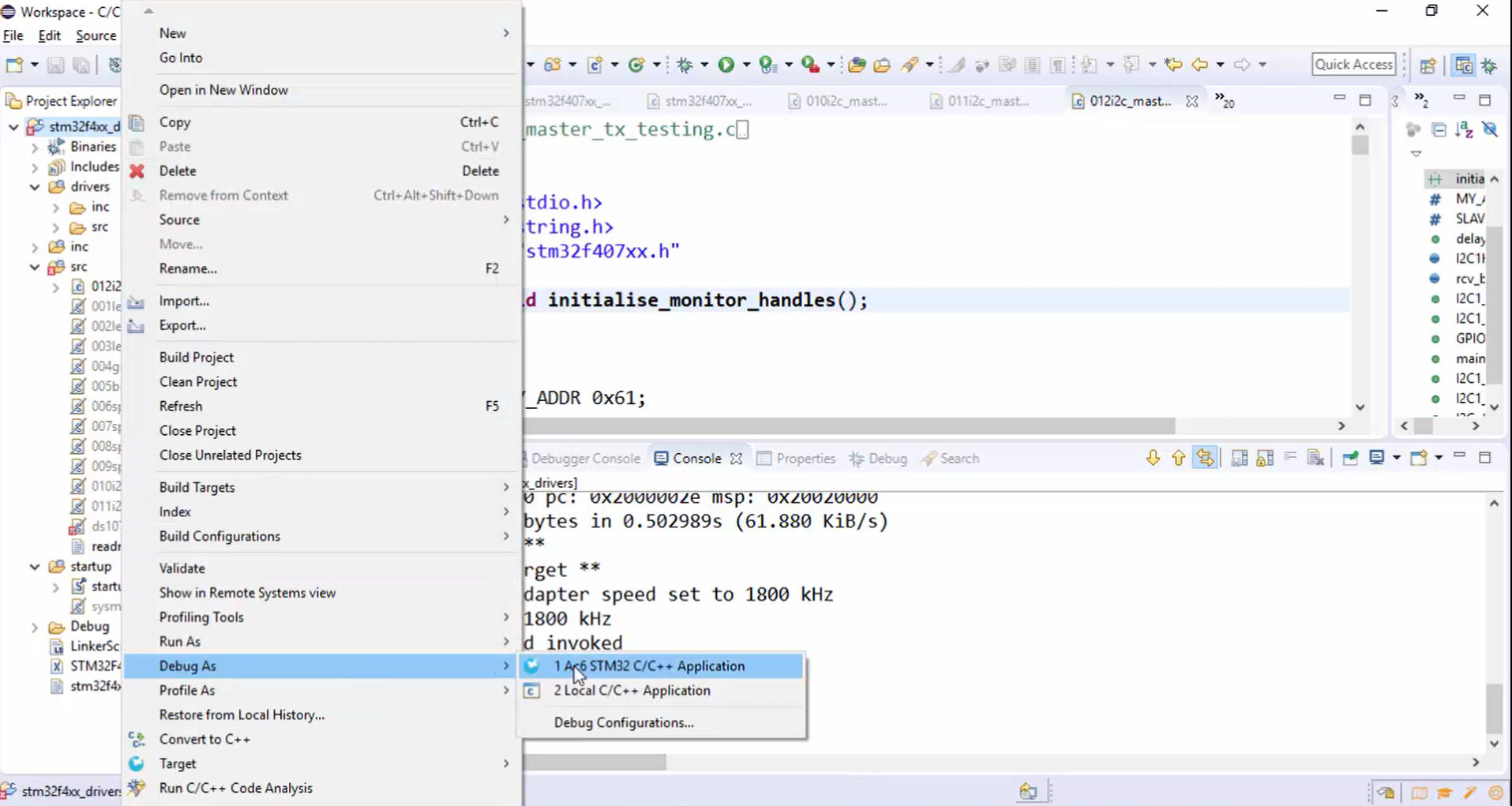Switch to the C/C++ perspective icon
This screenshot has height=806, width=1512.
[x=1463, y=65]
